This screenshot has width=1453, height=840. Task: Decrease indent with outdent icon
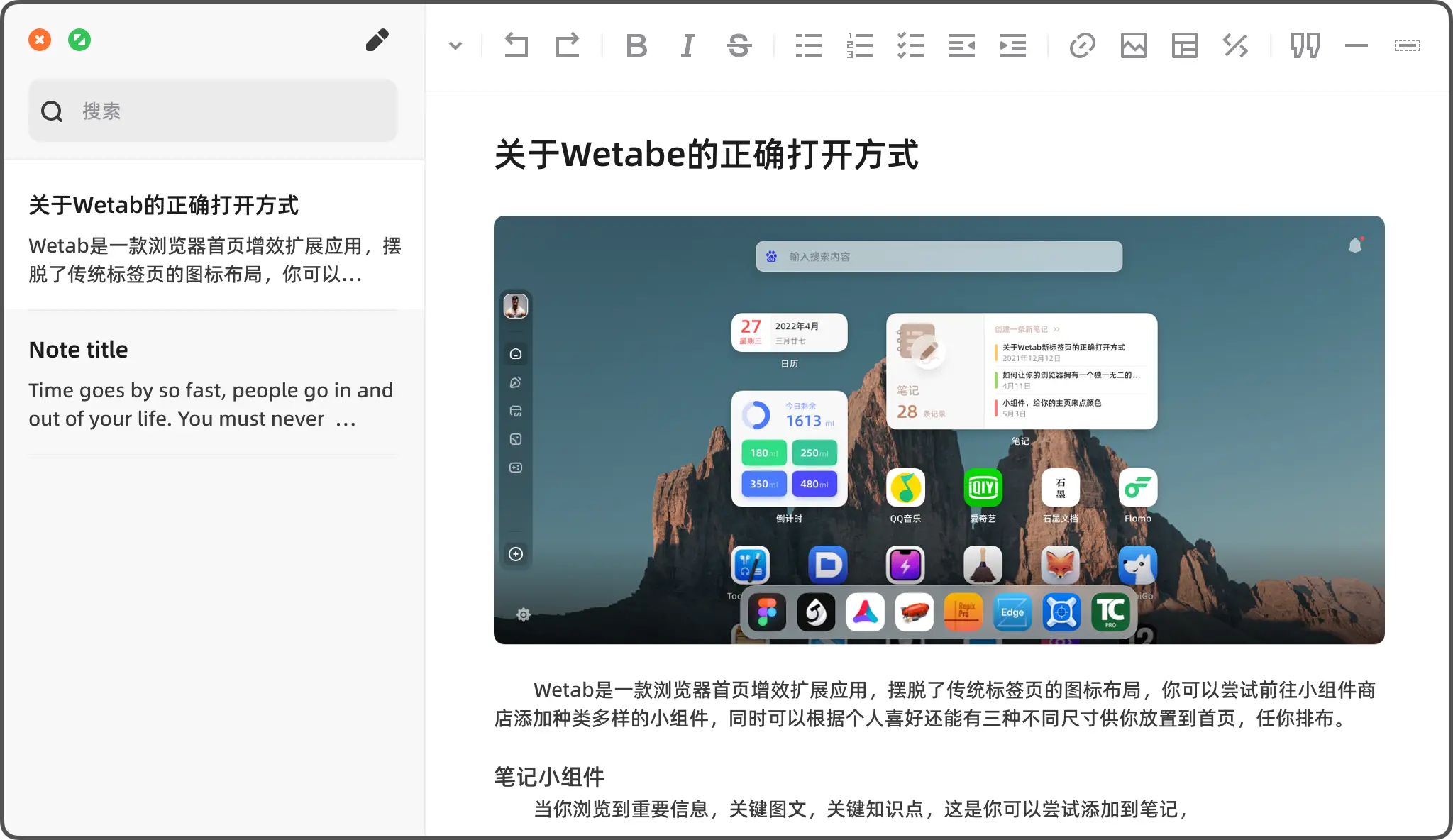pos(961,46)
